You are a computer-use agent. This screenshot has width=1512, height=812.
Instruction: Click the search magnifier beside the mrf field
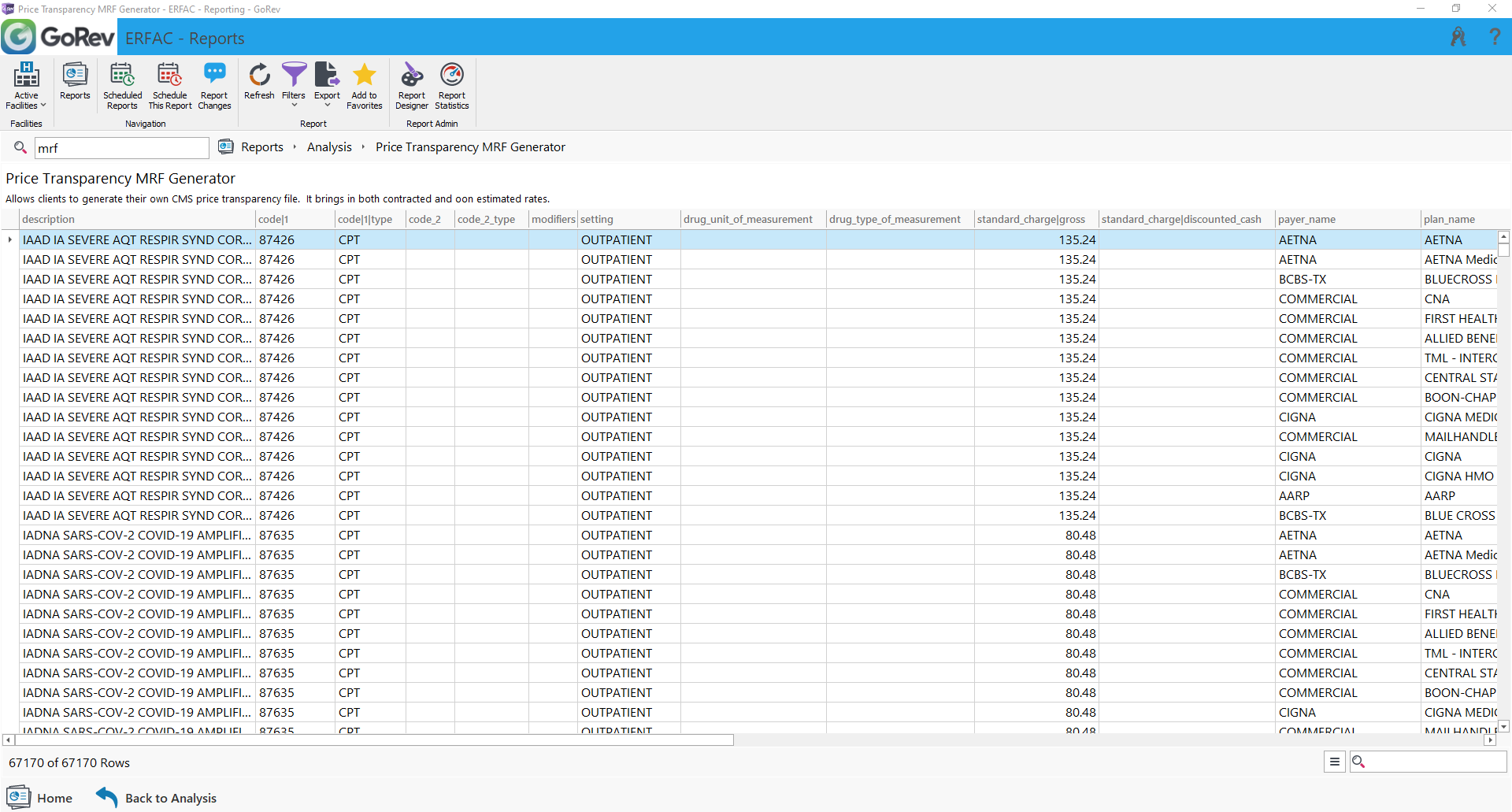pos(20,147)
